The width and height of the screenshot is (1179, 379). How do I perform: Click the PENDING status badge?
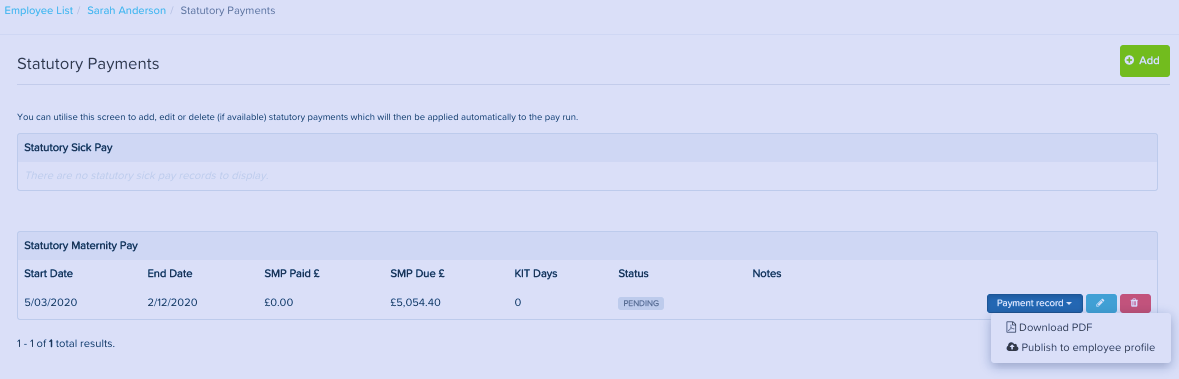click(x=641, y=303)
